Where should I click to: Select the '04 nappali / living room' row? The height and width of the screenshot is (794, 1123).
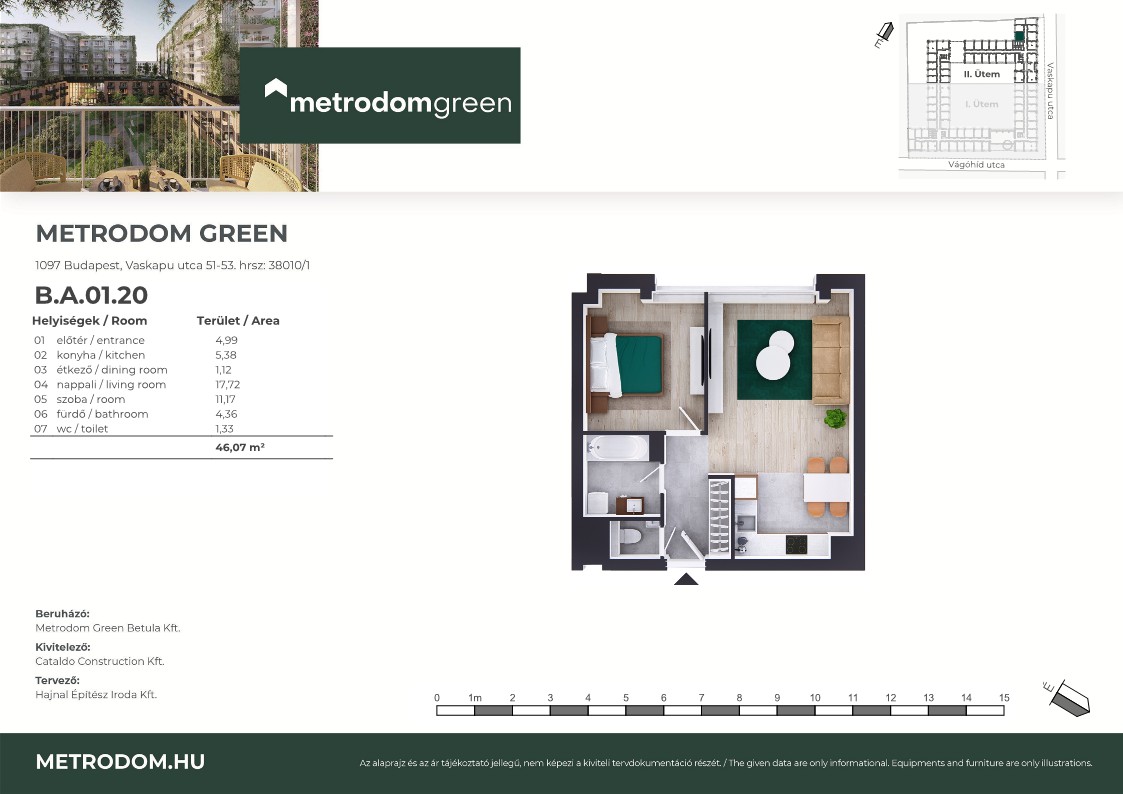[x=136, y=384]
